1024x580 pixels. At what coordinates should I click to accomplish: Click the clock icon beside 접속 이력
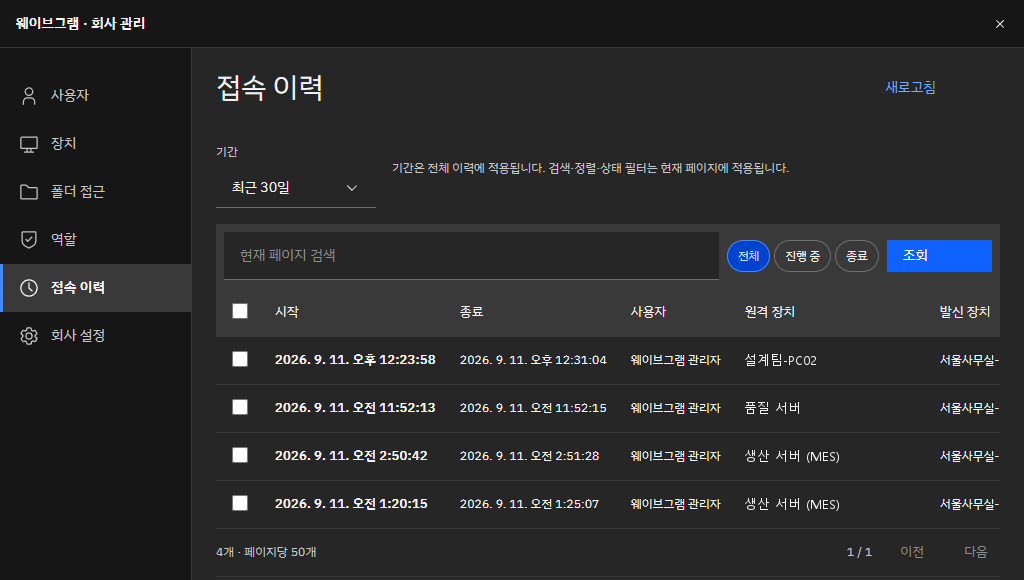[x=29, y=287]
